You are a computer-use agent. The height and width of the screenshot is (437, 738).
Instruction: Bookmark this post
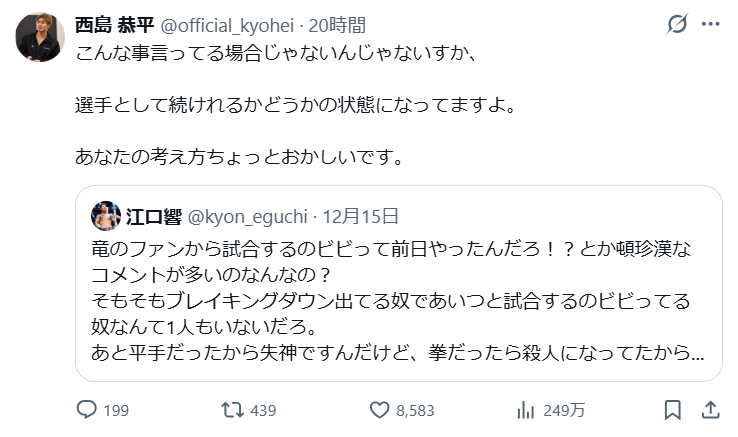pyautogui.click(x=673, y=410)
